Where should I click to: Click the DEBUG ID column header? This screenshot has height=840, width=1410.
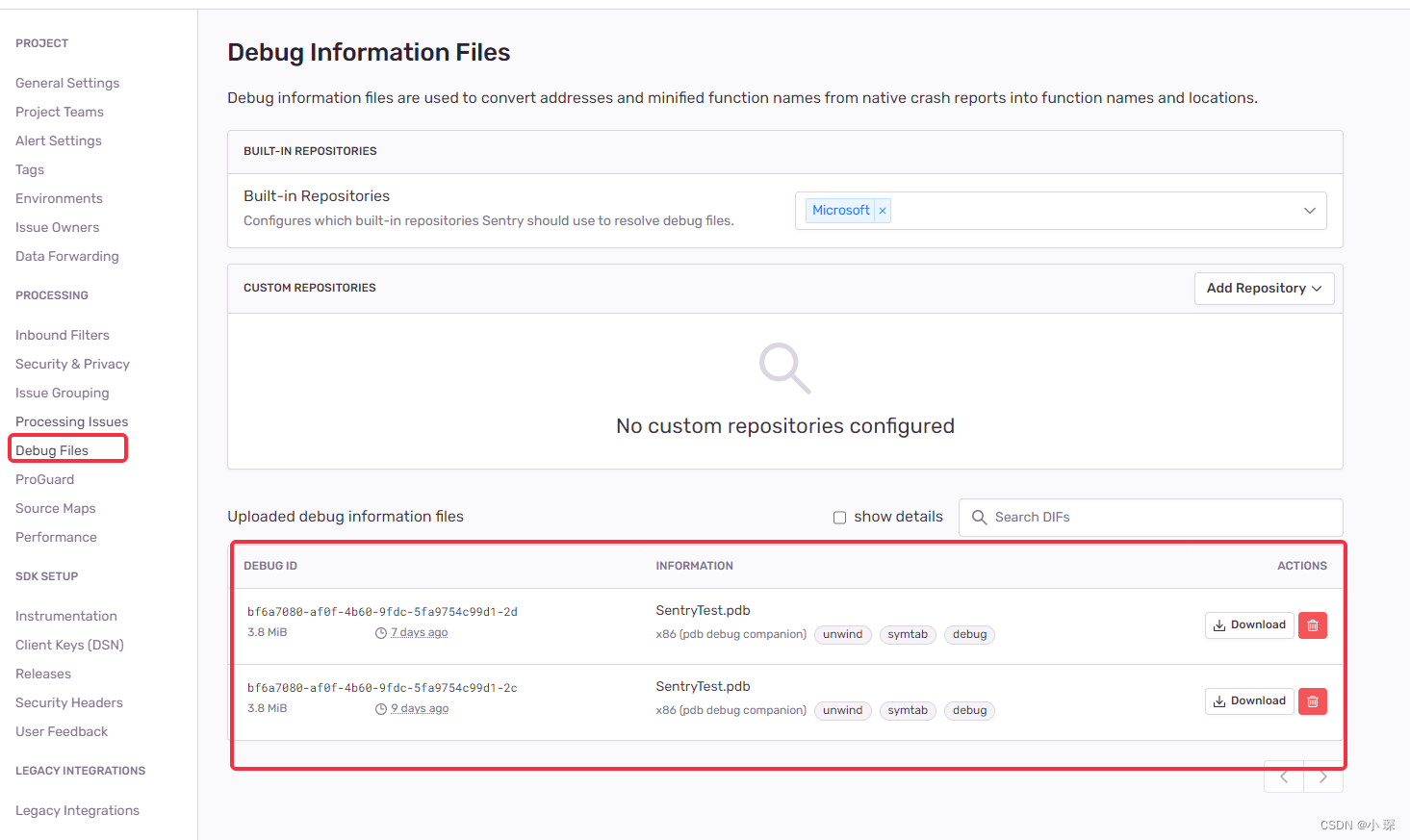[270, 566]
